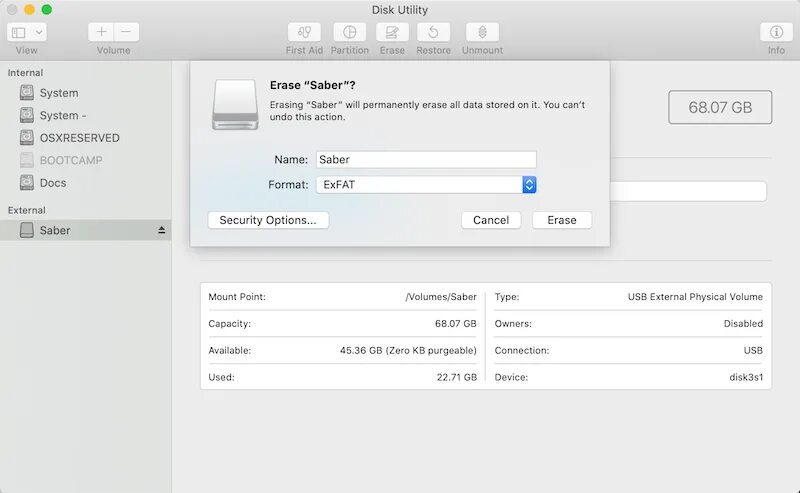Click the Erase toolbar icon
Viewport: 800px width, 493px height.
(x=392, y=32)
